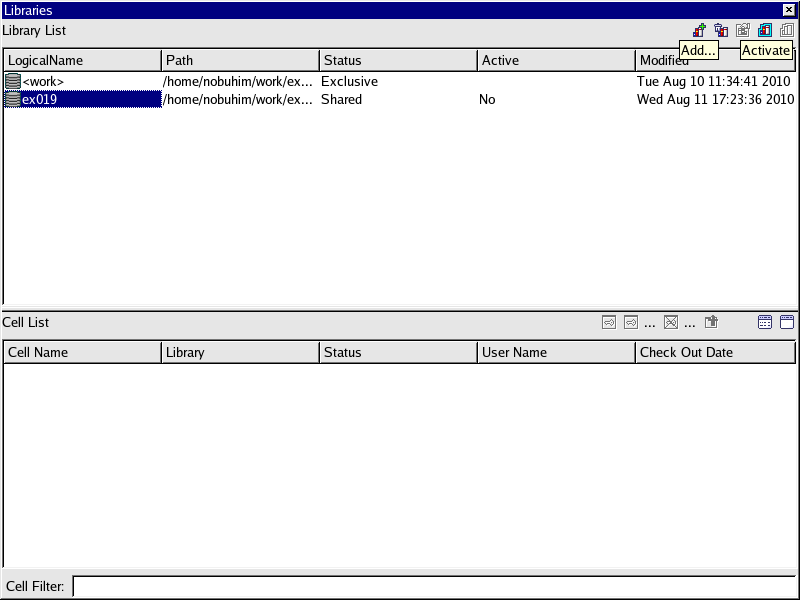Switch Cell List to plain window view icon
Viewport: 800px width, 600px height.
coord(787,322)
